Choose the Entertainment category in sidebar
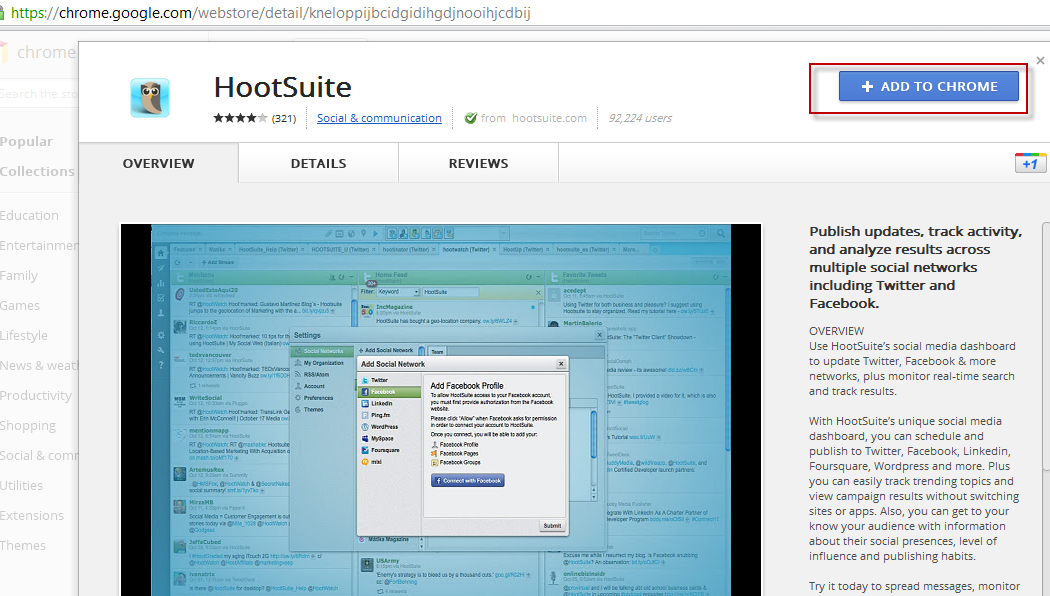Image resolution: width=1050 pixels, height=596 pixels. click(39, 246)
